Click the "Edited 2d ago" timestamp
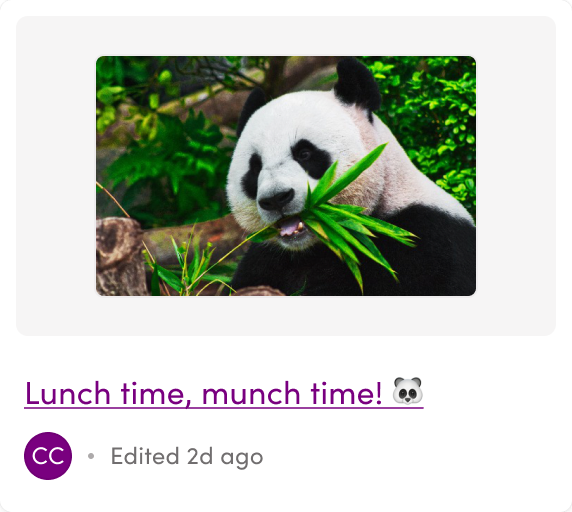The height and width of the screenshot is (512, 572). pyautogui.click(x=187, y=456)
